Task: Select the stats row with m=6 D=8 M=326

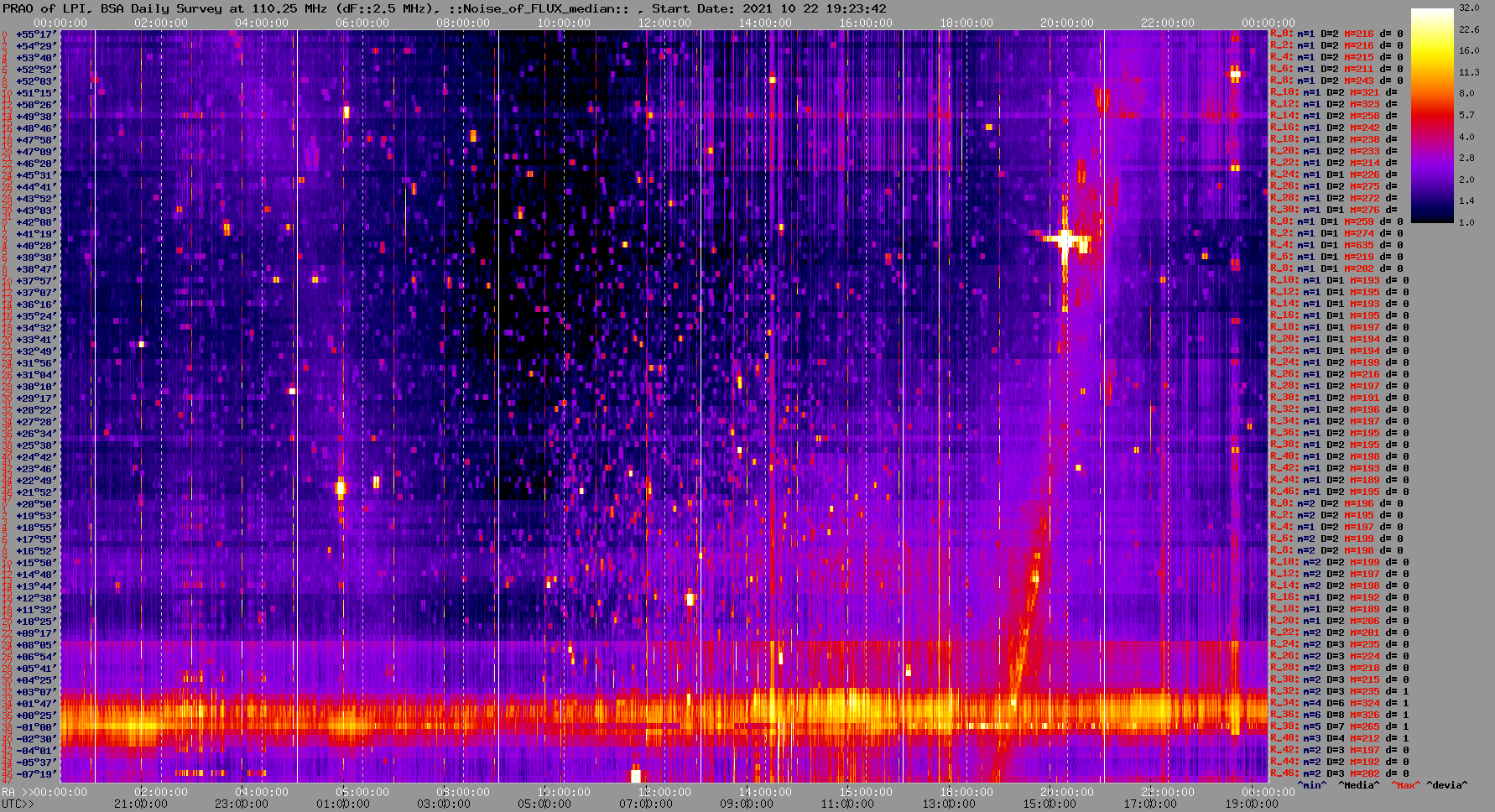Action: [1340, 716]
